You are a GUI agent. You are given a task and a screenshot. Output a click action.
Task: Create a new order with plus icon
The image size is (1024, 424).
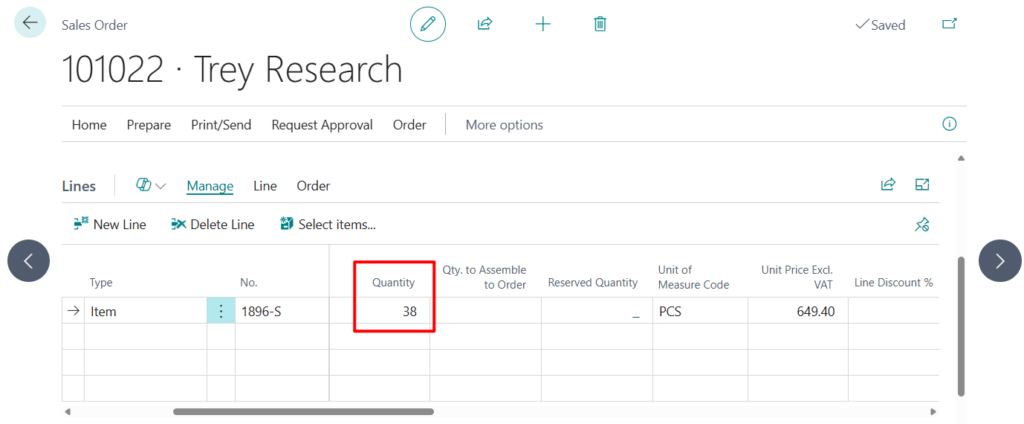click(542, 24)
